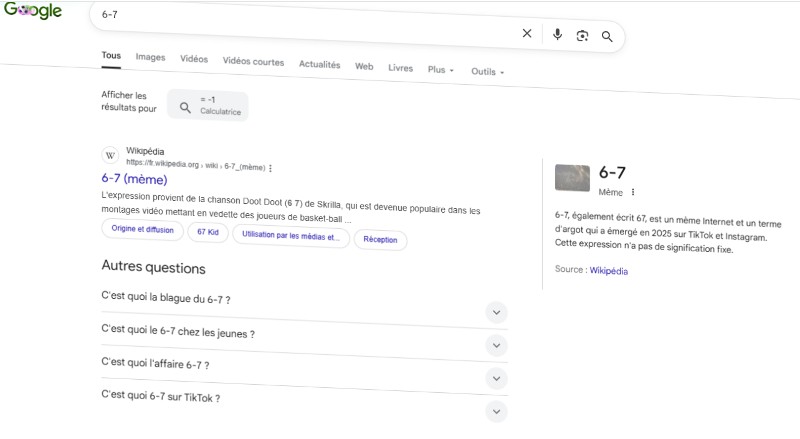Viewport: 800px width, 439px height.
Task: Open Utilisation par les médias chip
Action: pos(291,236)
